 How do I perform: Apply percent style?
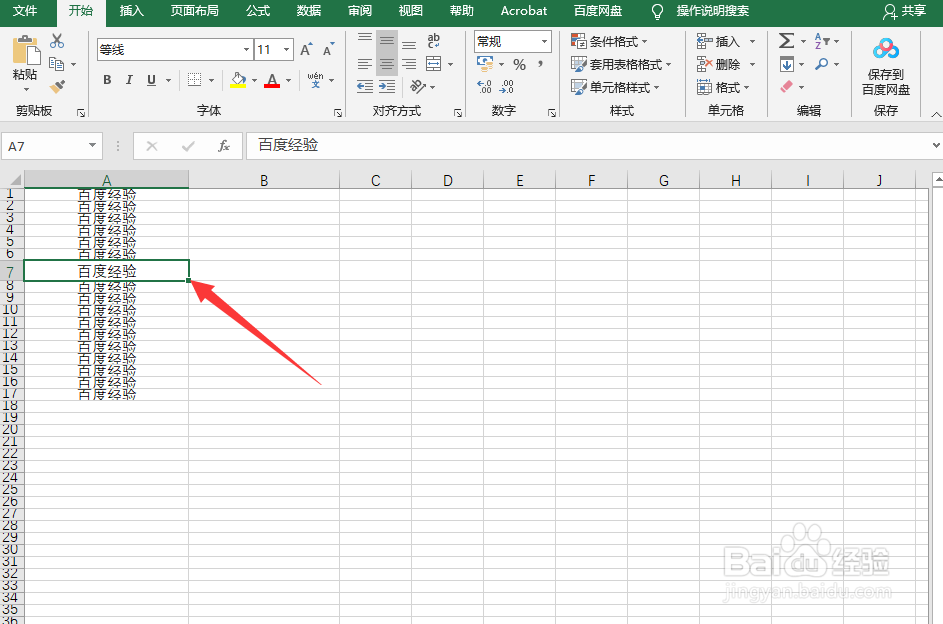(520, 64)
